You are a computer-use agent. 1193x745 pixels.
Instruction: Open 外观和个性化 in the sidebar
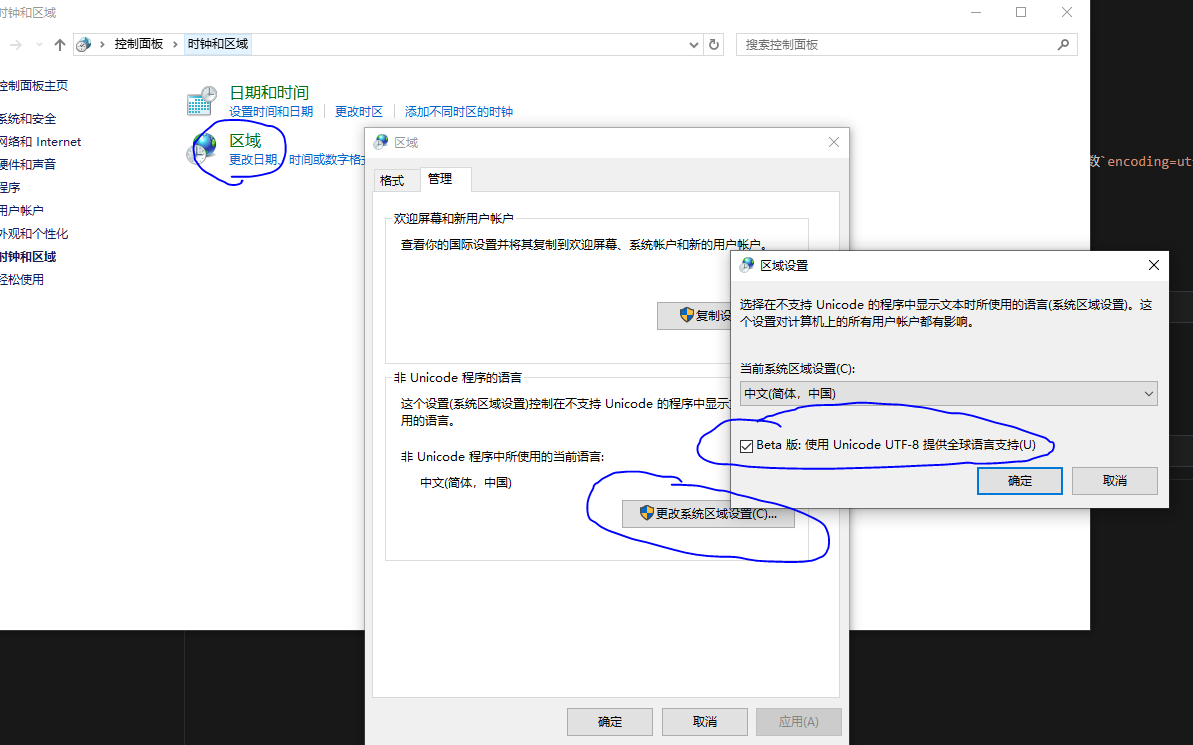(33, 234)
